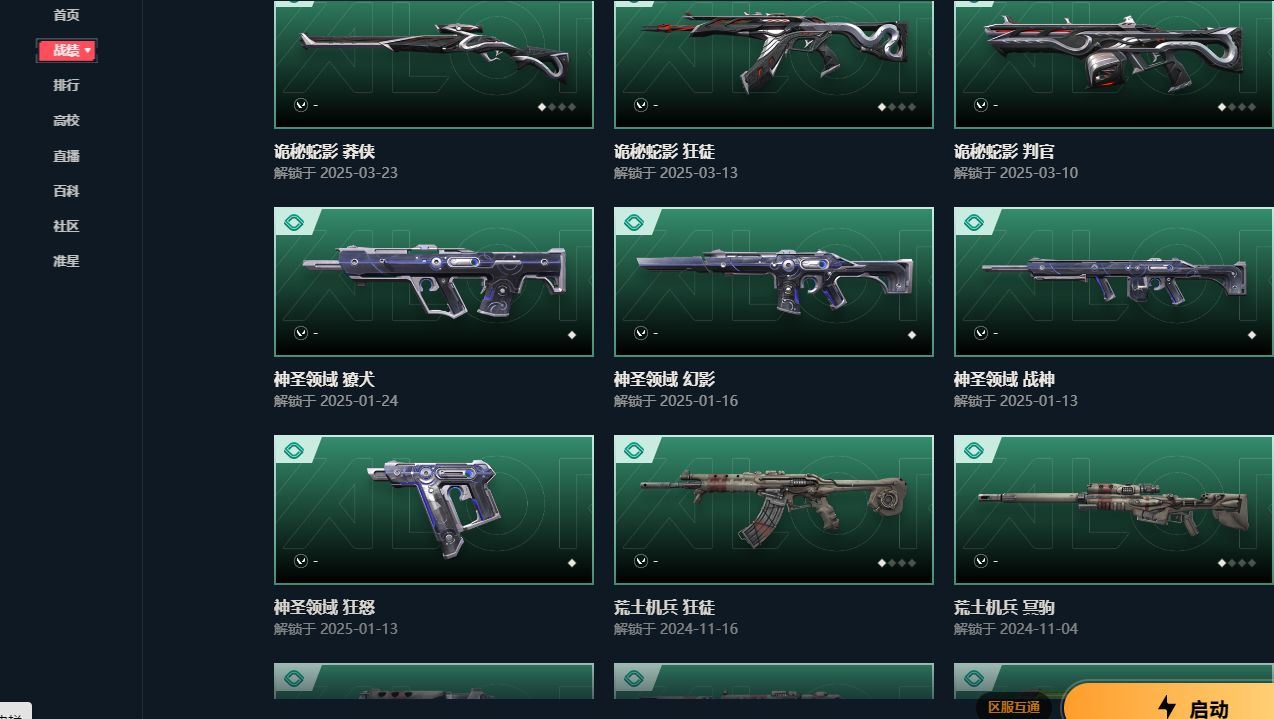Click the green badge icon on 荒土机兵 冥驹 card
Viewport: 1274px width, 719px height.
(974, 450)
